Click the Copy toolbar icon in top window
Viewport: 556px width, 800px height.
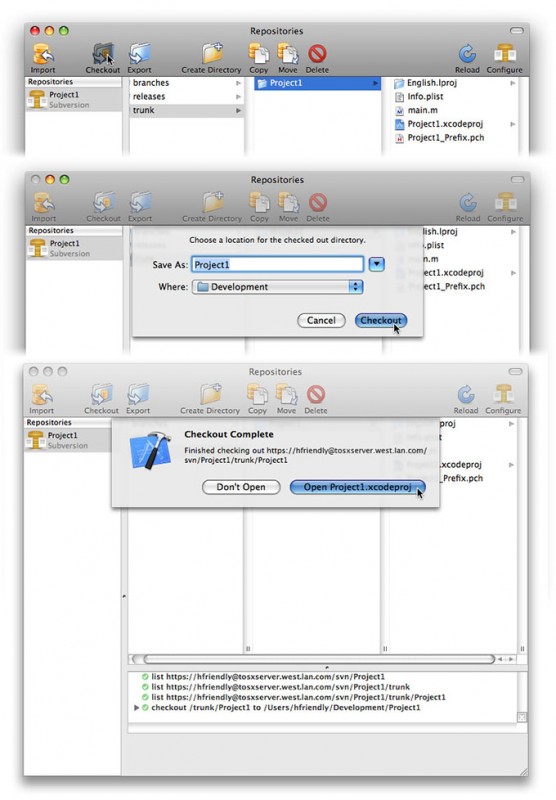[259, 54]
